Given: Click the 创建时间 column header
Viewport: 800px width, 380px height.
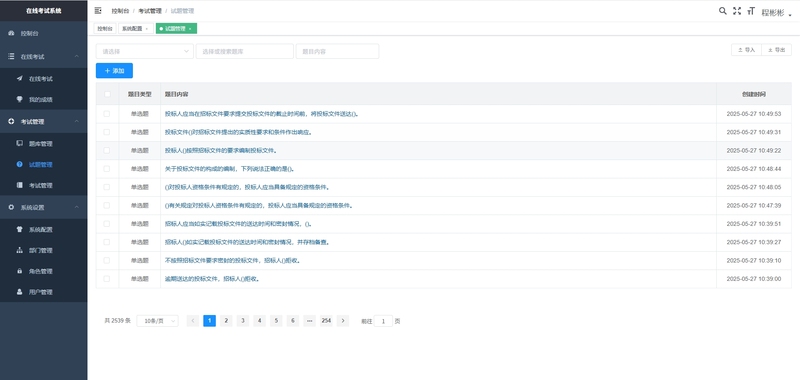Looking at the screenshot, I should click(754, 94).
